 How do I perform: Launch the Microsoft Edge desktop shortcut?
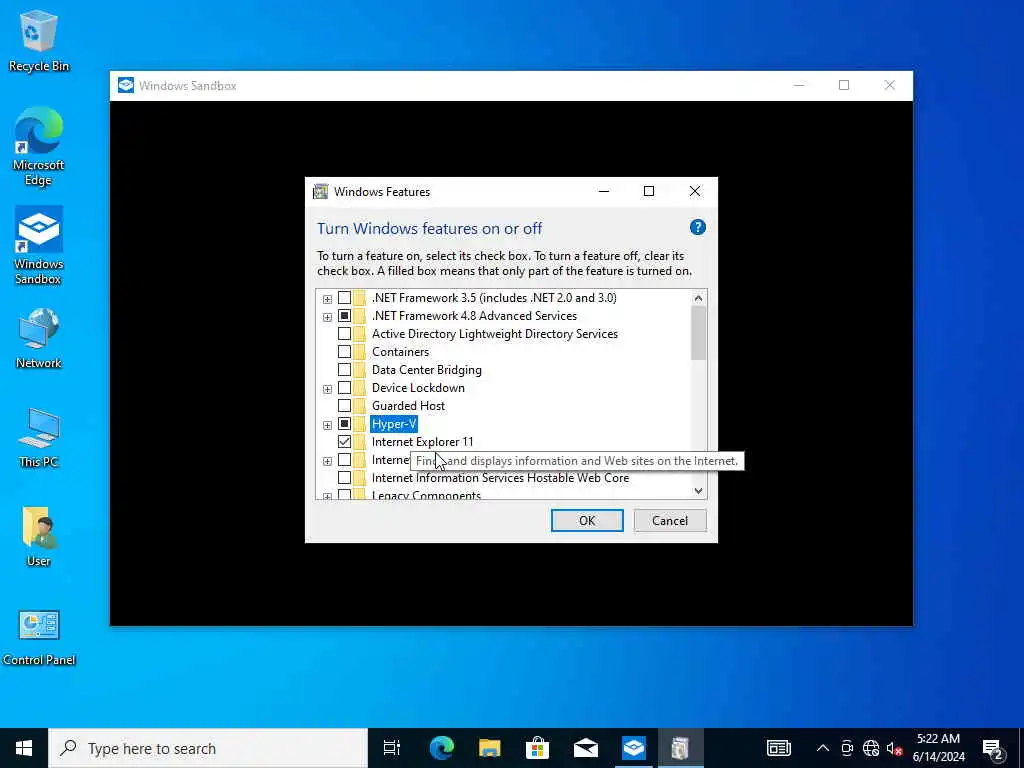click(39, 147)
